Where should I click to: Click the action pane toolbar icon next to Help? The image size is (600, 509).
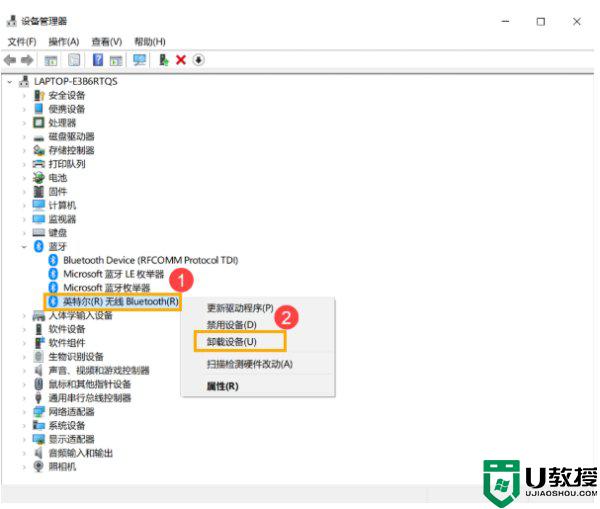(116, 60)
